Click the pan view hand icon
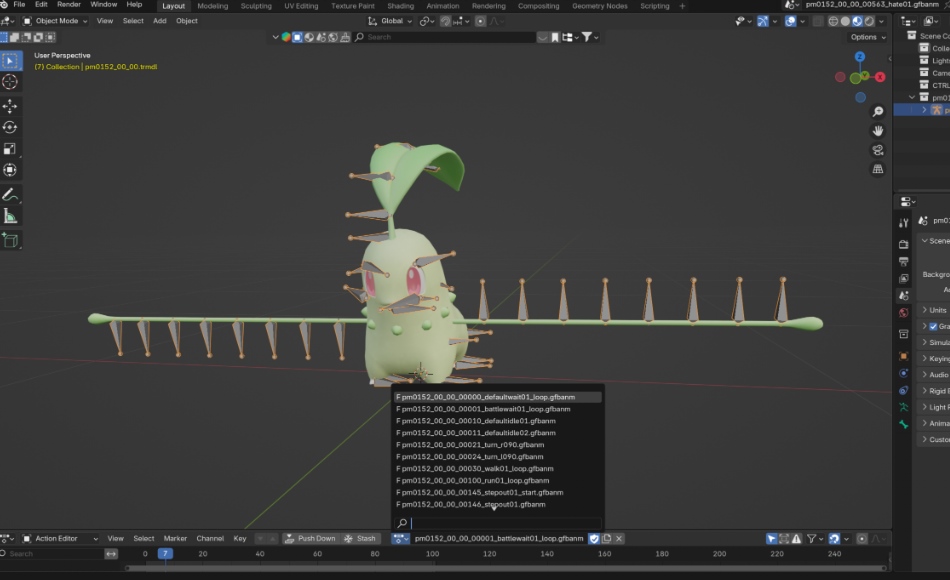This screenshot has width=950, height=580. [877, 131]
